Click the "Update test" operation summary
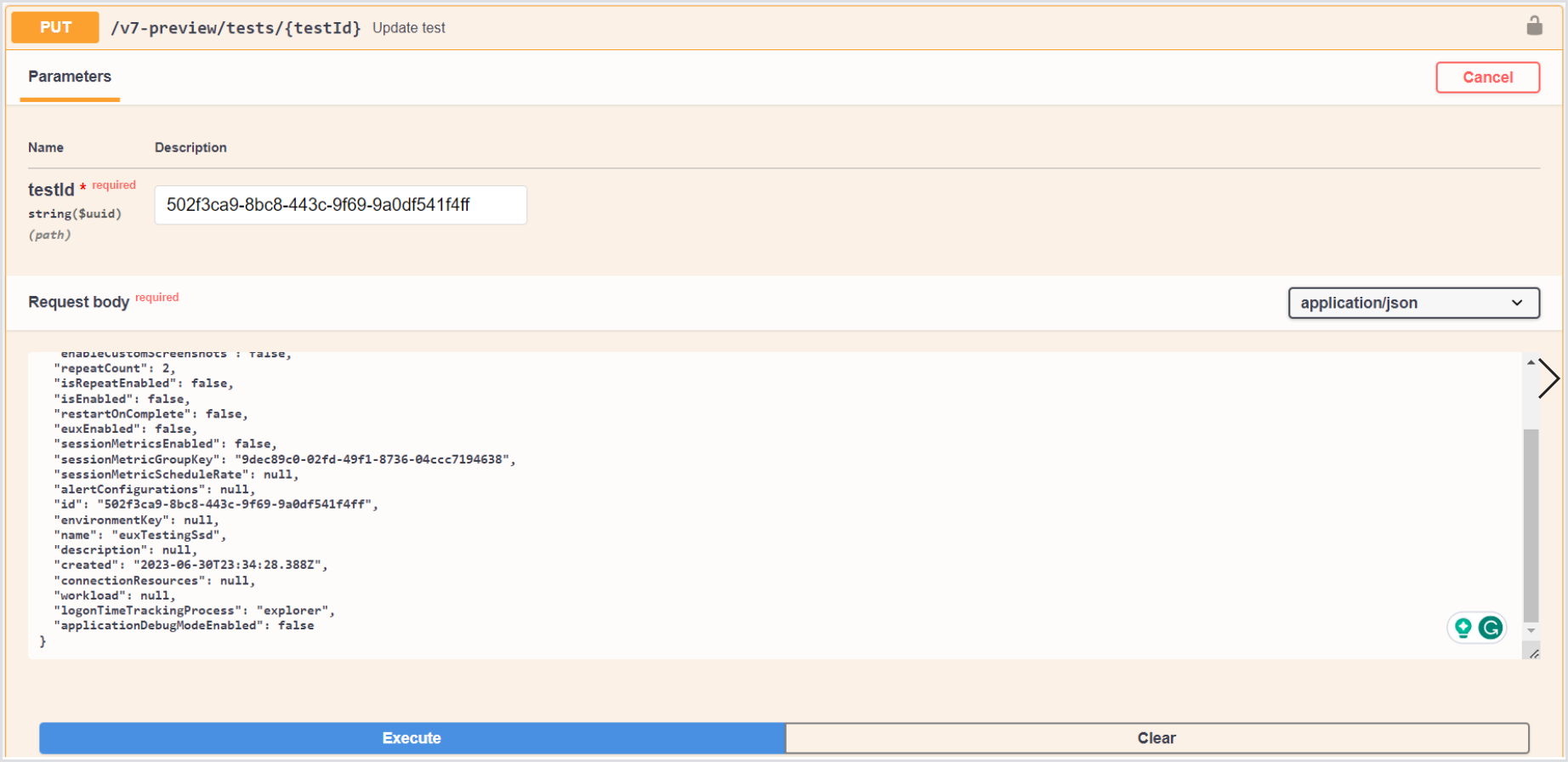1568x762 pixels. pos(409,28)
